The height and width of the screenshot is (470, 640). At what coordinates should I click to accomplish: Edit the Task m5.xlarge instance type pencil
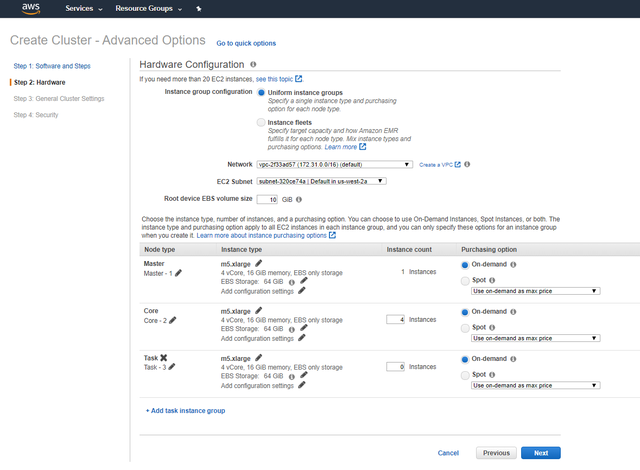click(x=259, y=358)
